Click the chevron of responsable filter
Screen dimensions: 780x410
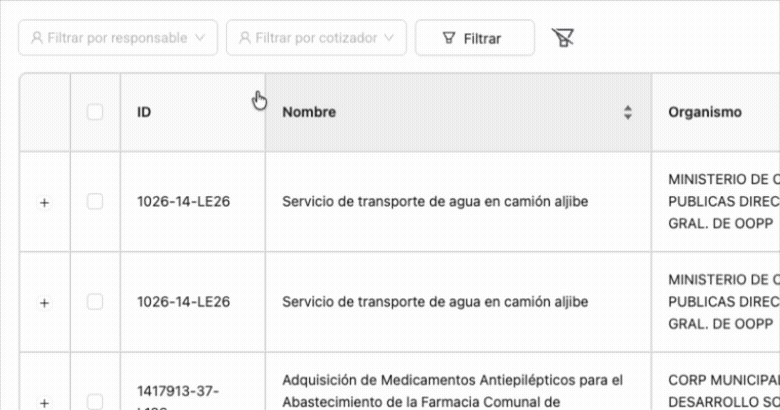200,38
